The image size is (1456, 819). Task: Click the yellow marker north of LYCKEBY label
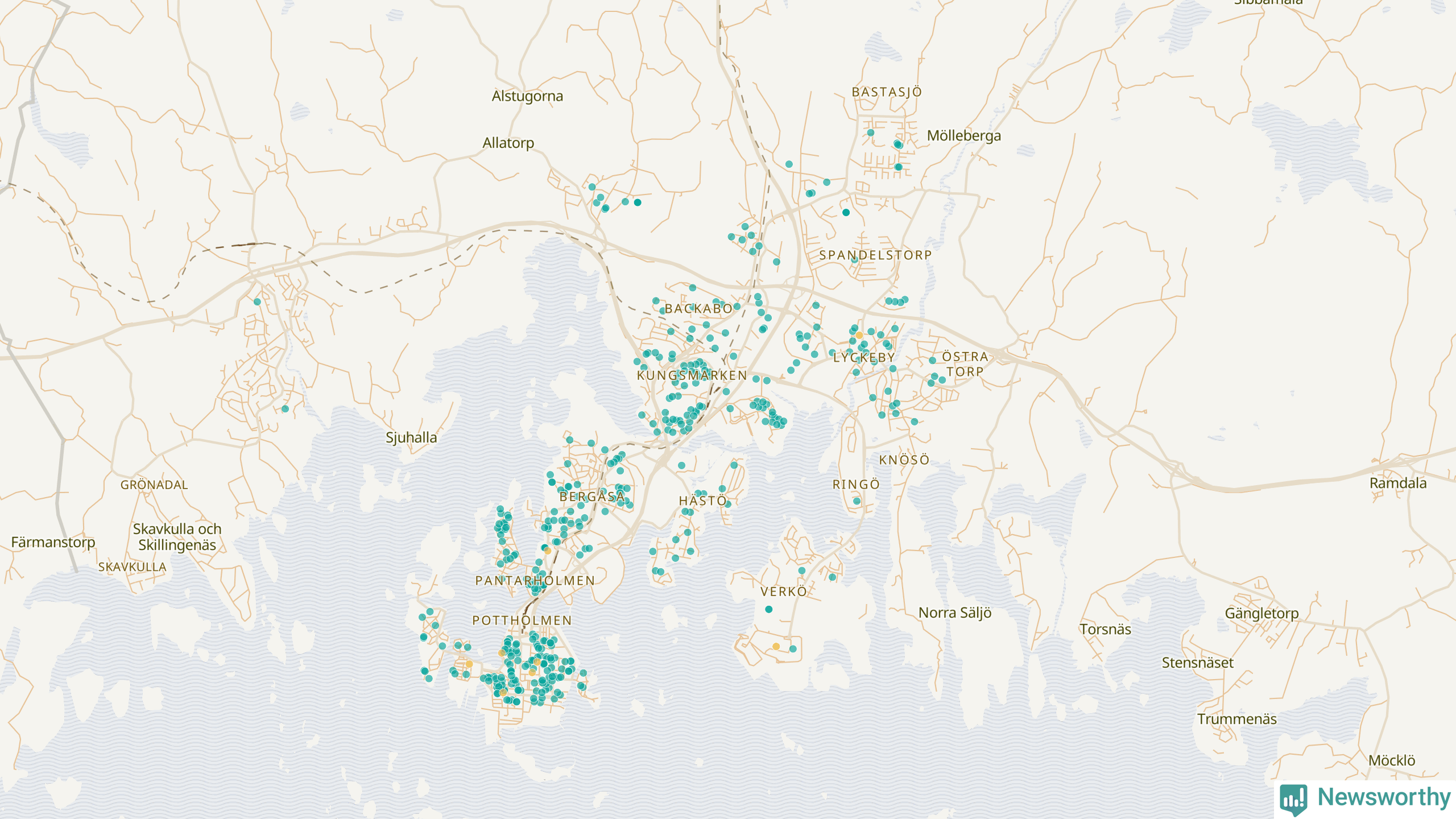tap(859, 335)
